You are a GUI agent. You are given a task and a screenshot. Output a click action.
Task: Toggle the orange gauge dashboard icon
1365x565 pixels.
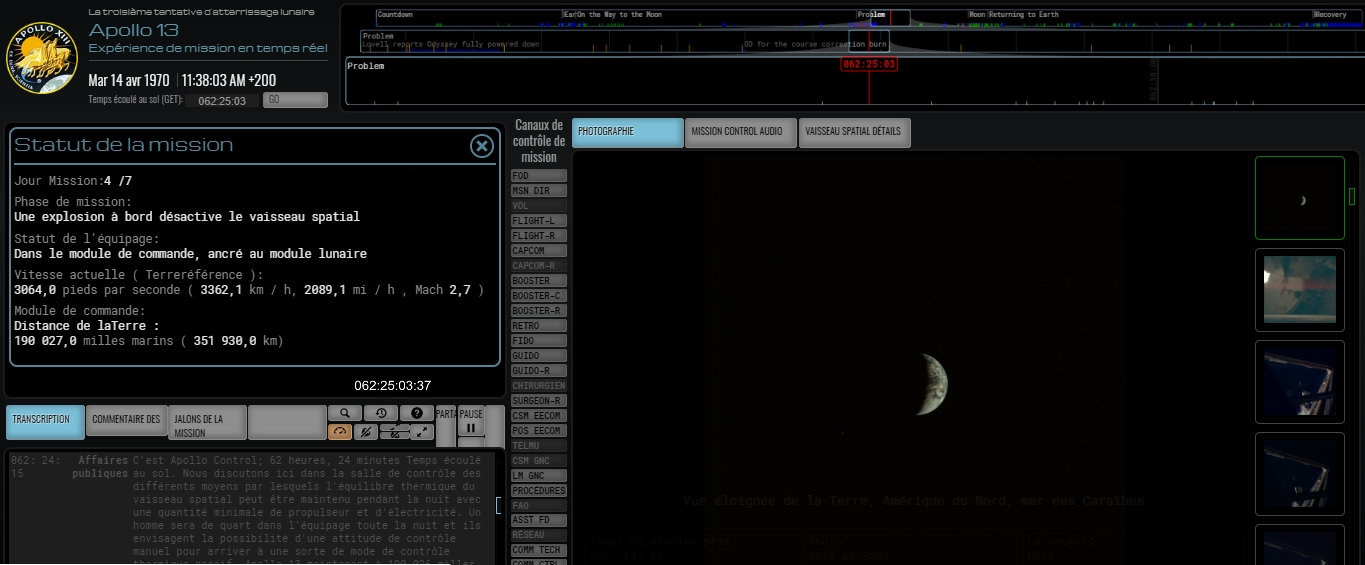(x=341, y=432)
